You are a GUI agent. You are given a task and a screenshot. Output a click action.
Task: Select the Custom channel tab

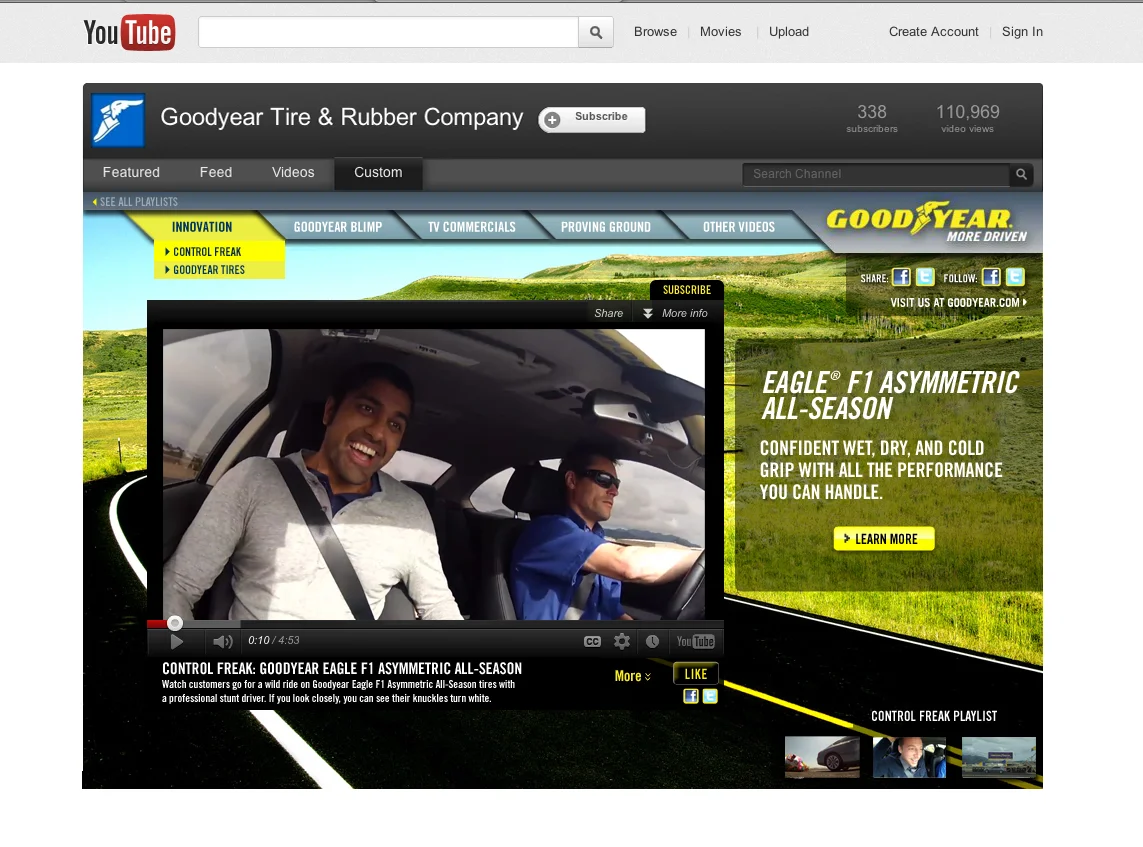378,173
